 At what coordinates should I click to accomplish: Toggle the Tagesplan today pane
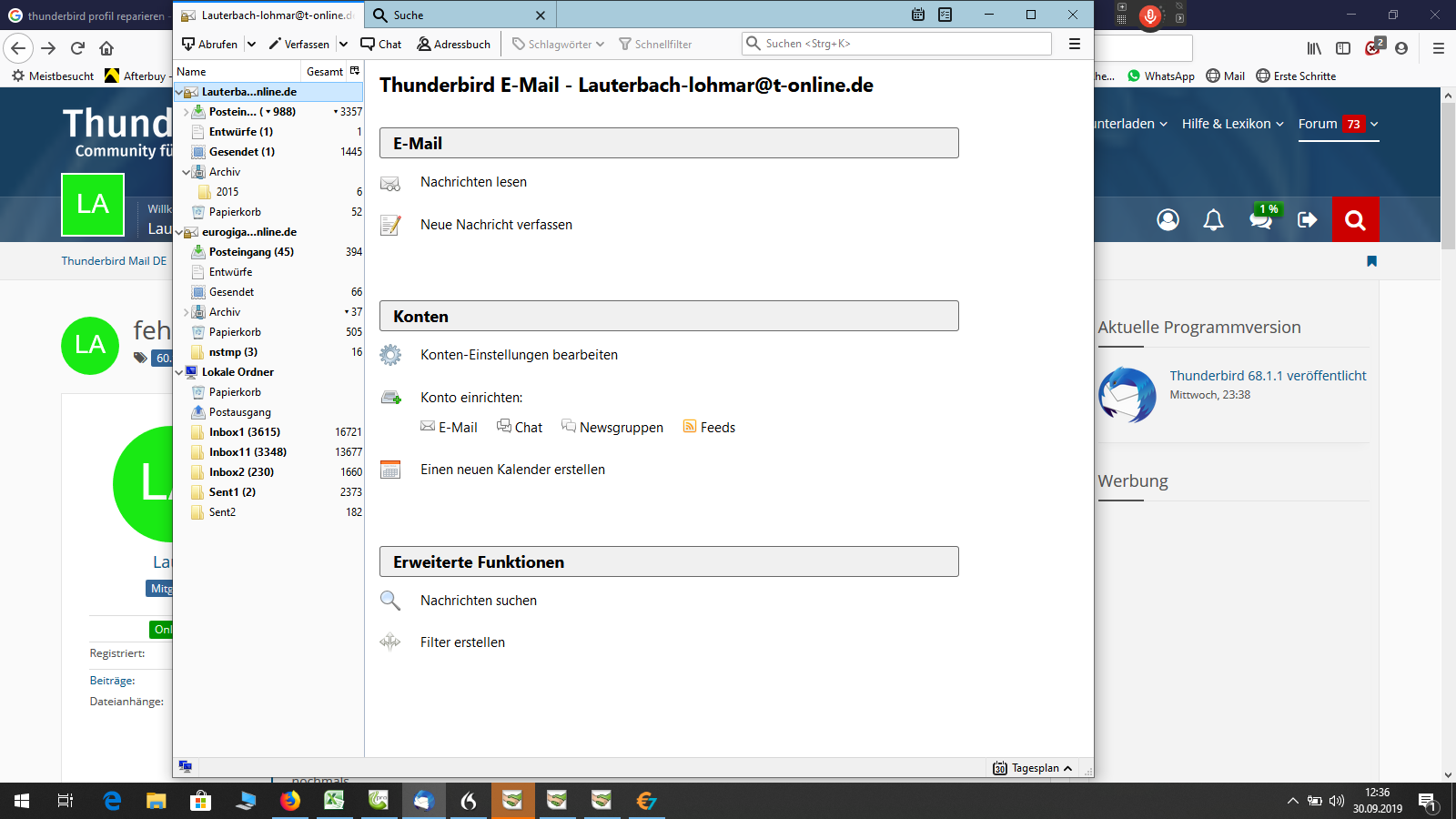pyautogui.click(x=1033, y=768)
